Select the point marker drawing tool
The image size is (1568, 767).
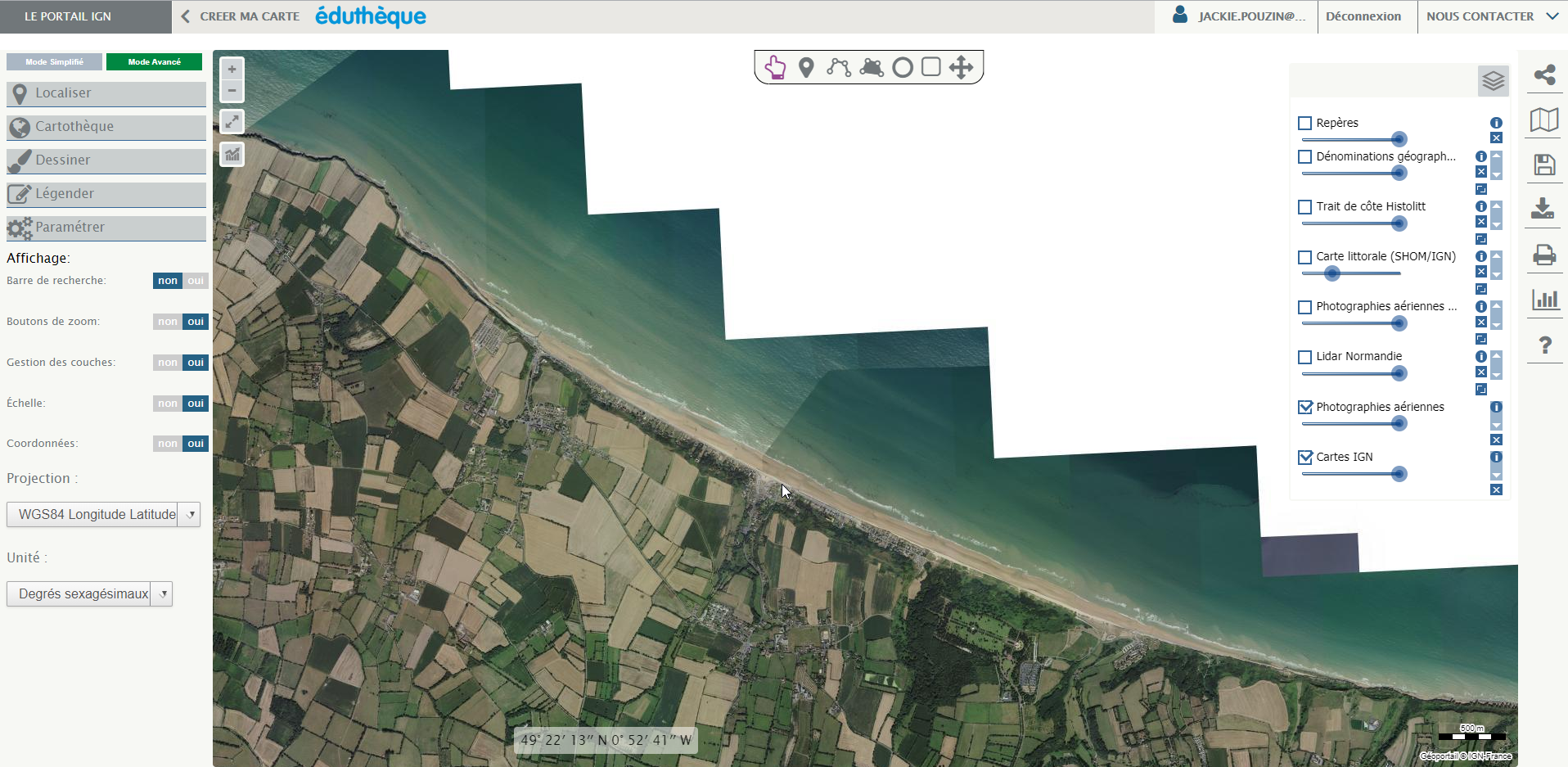806,67
